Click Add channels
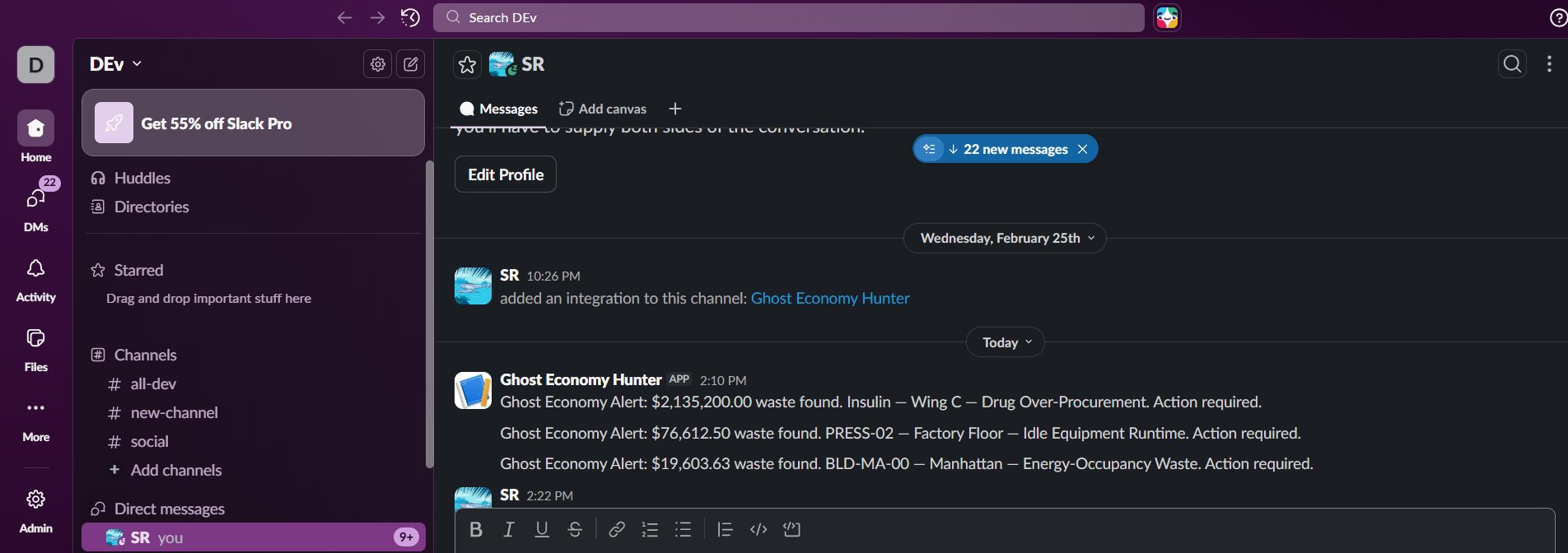1568x553 pixels. point(176,470)
